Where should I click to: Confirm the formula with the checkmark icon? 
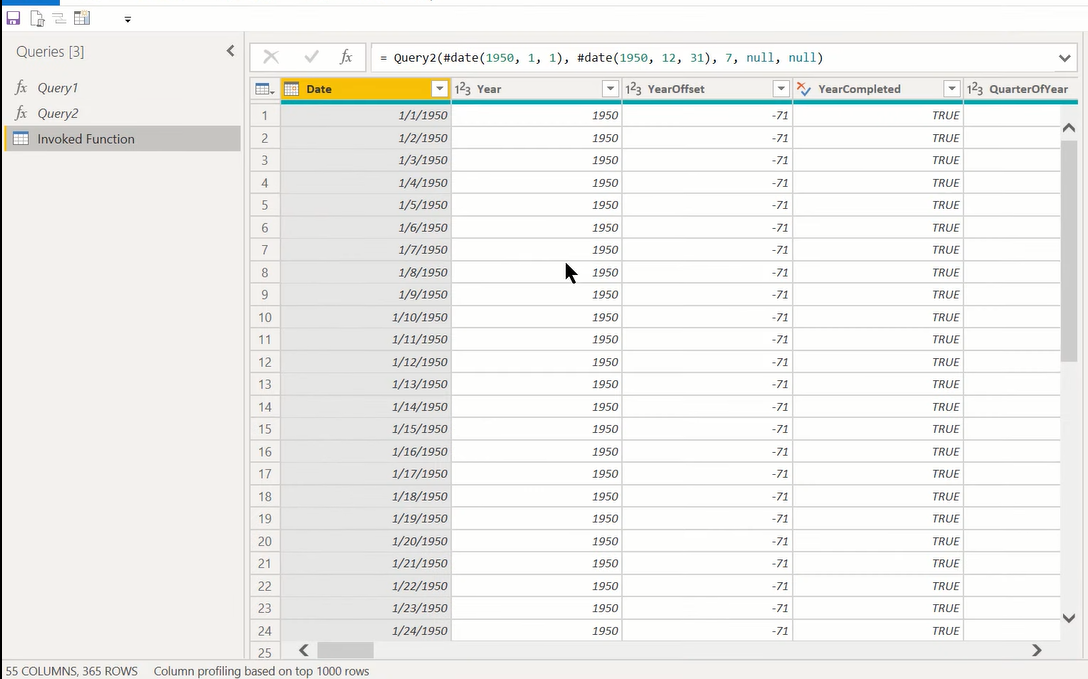click(312, 57)
